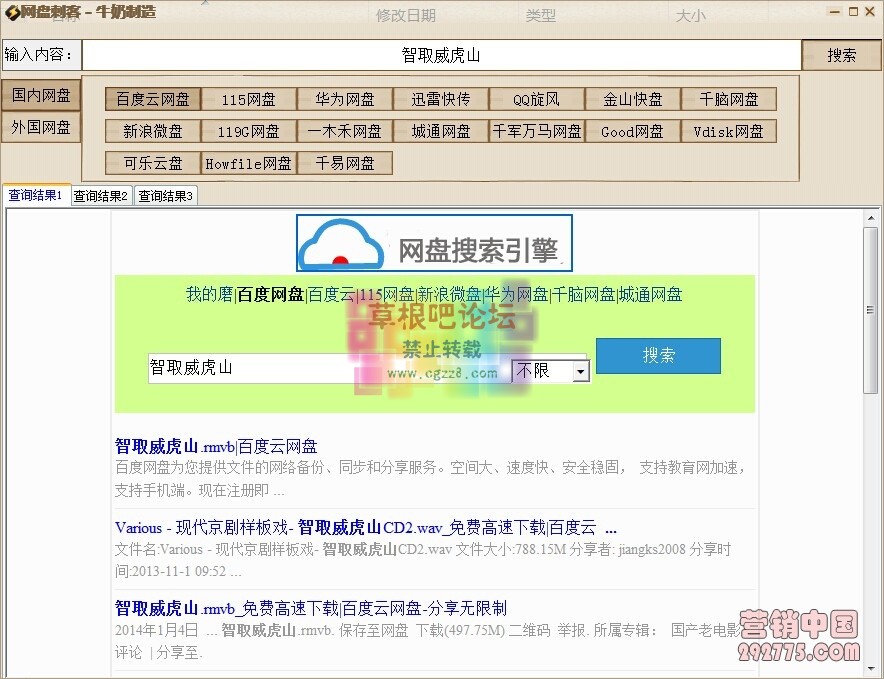This screenshot has width=884, height=679.
Task: Switch to the 外国网盘 panel
Action: pos(40,127)
